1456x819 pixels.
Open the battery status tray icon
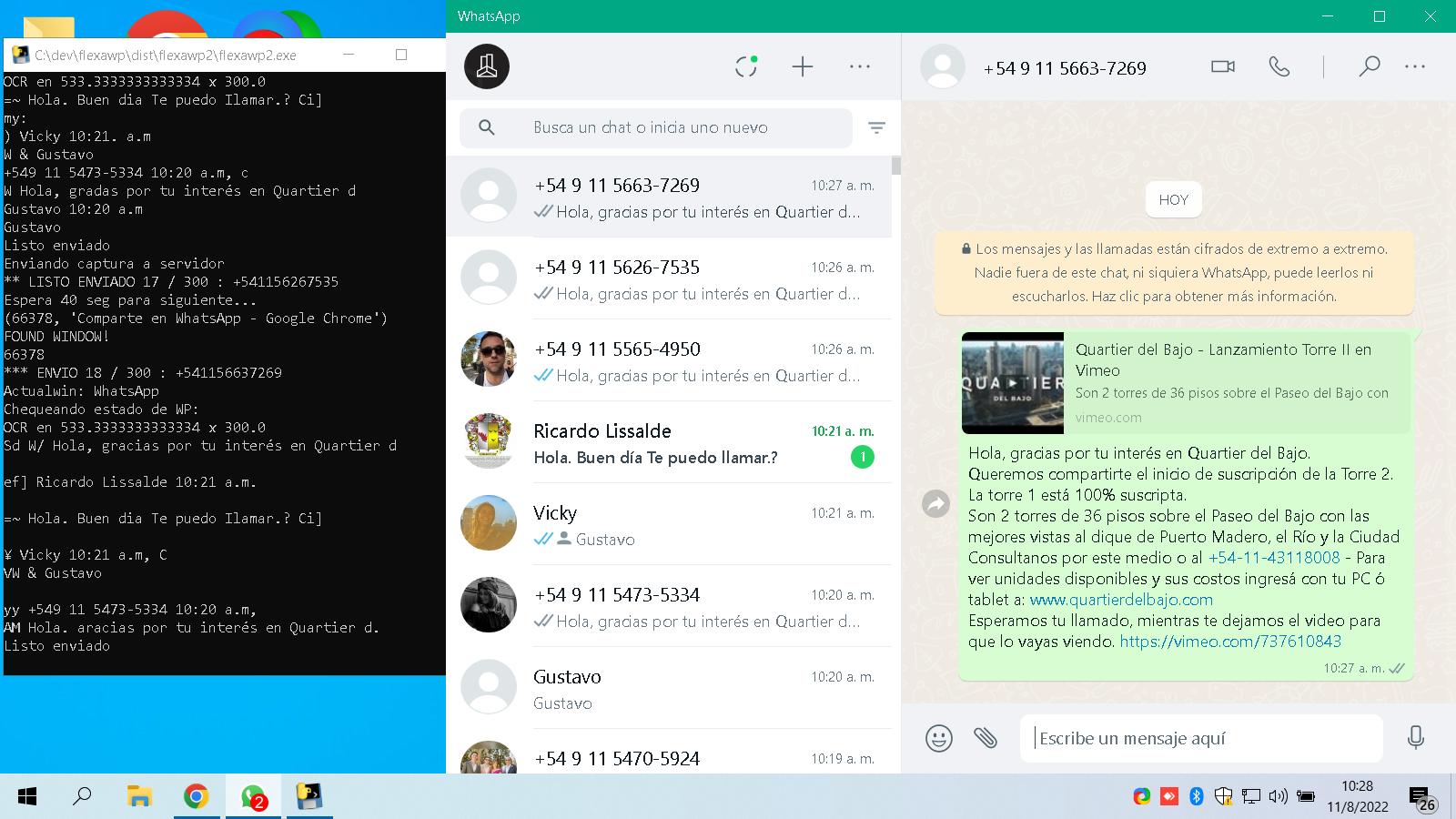click(x=1306, y=797)
